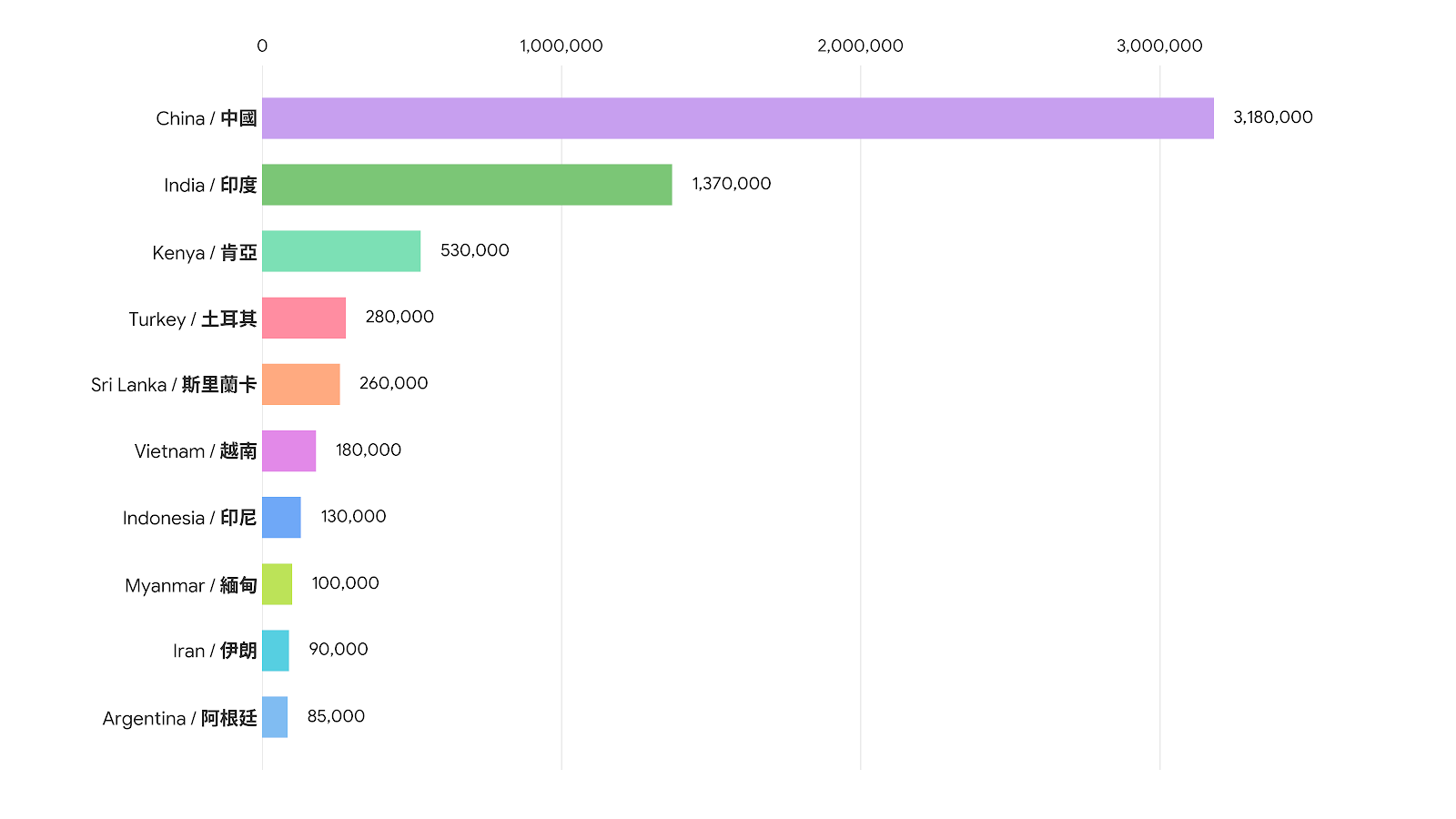Select the teal Kenya bar
This screenshot has height=819, width=1456.
coord(341,251)
